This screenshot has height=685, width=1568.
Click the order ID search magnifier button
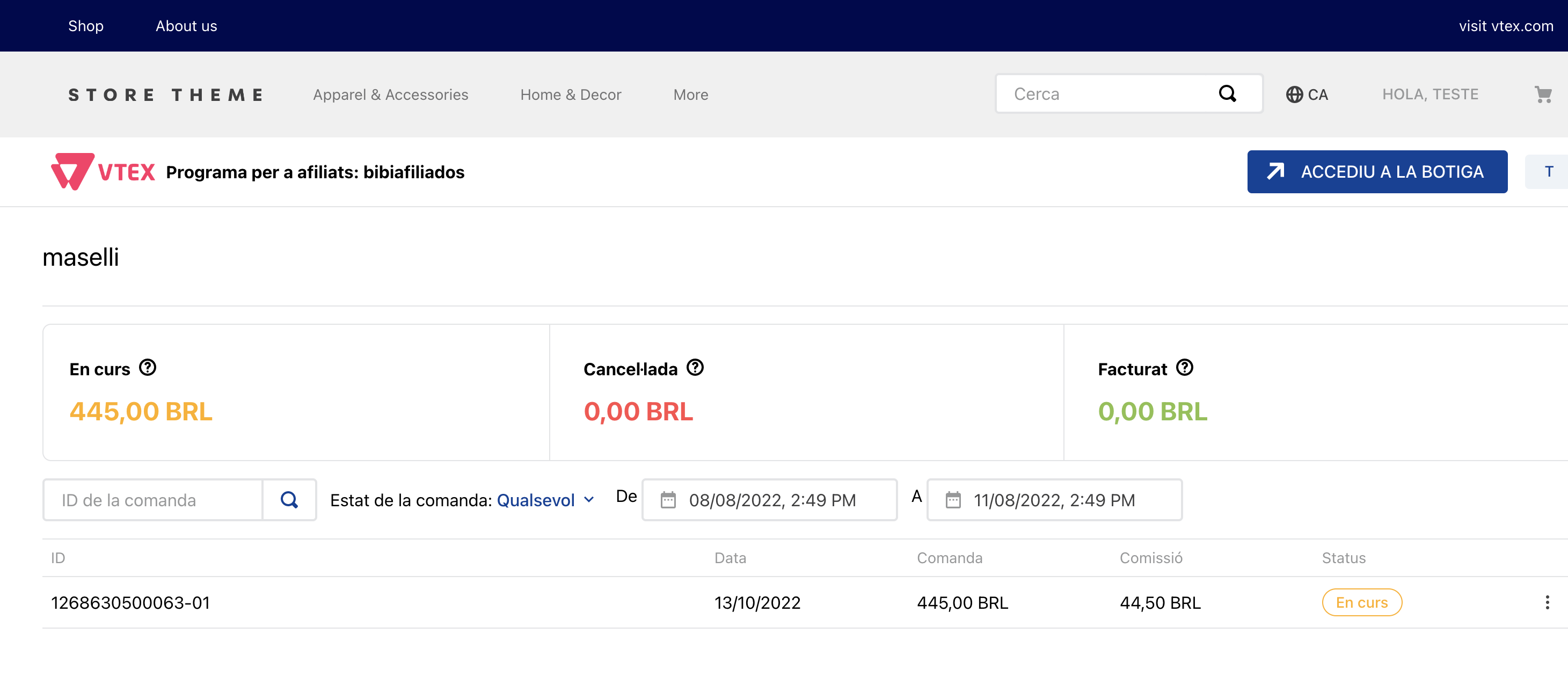point(289,500)
